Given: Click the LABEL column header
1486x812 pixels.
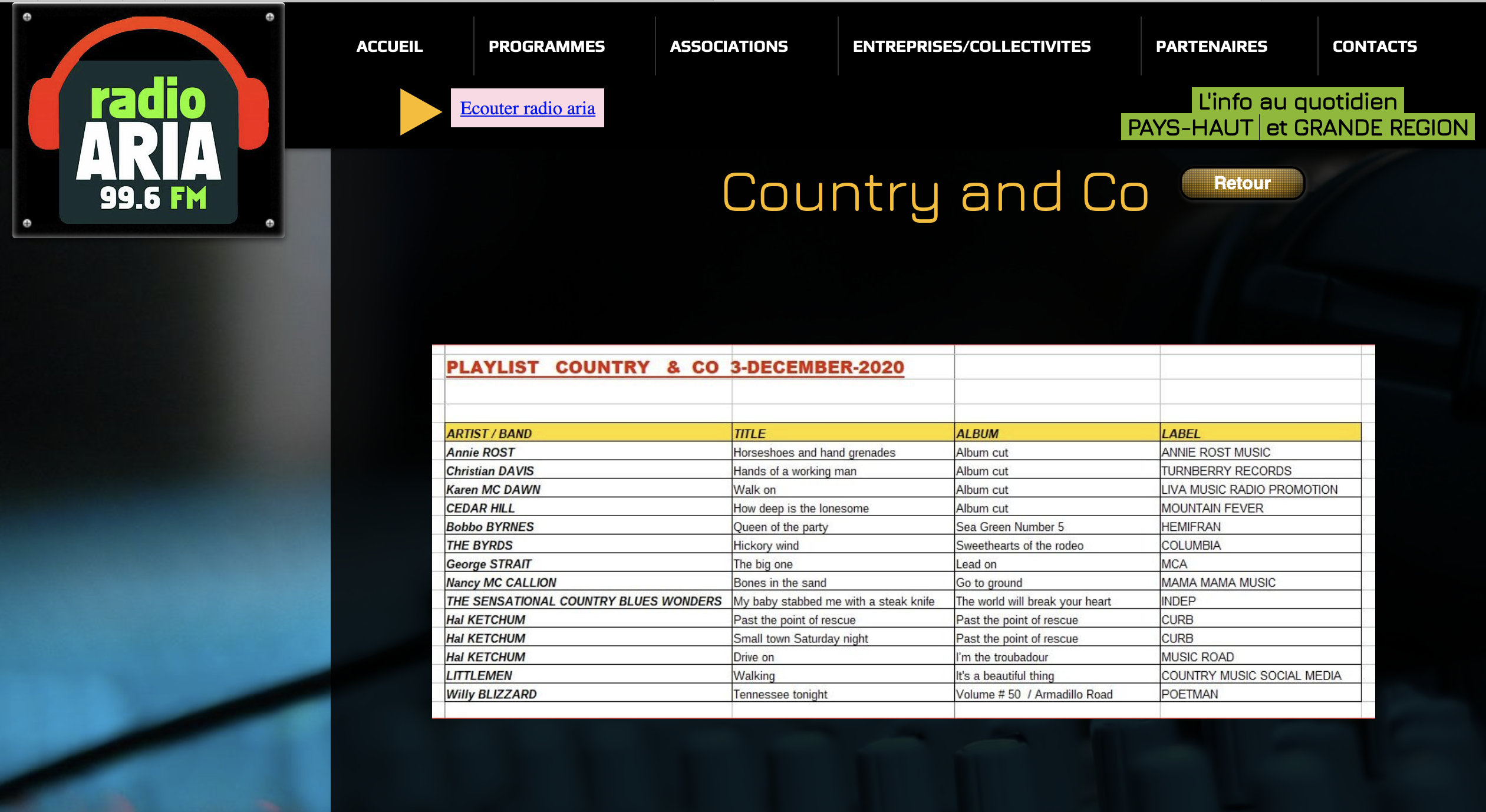Looking at the screenshot, I should (1261, 433).
